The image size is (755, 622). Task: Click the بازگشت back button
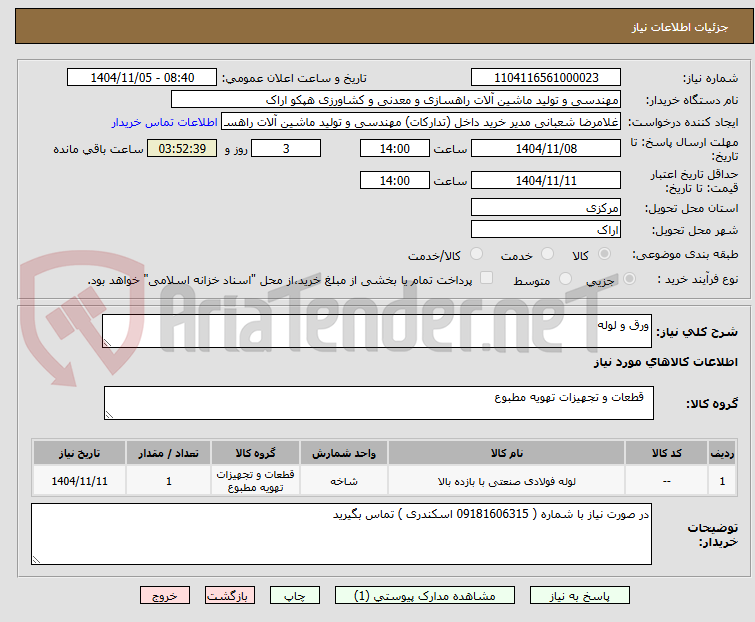(229, 596)
